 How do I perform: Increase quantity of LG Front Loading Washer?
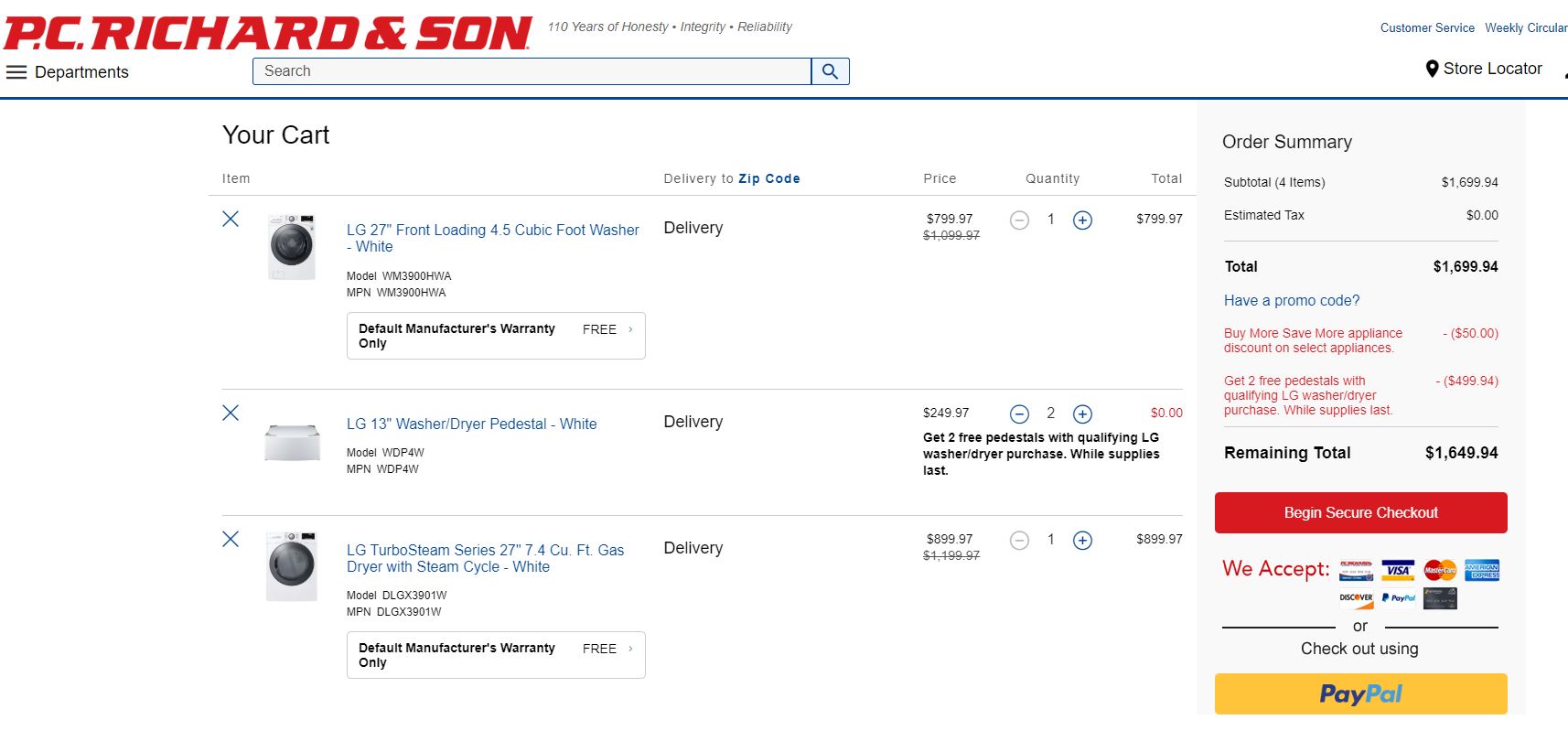click(1082, 220)
